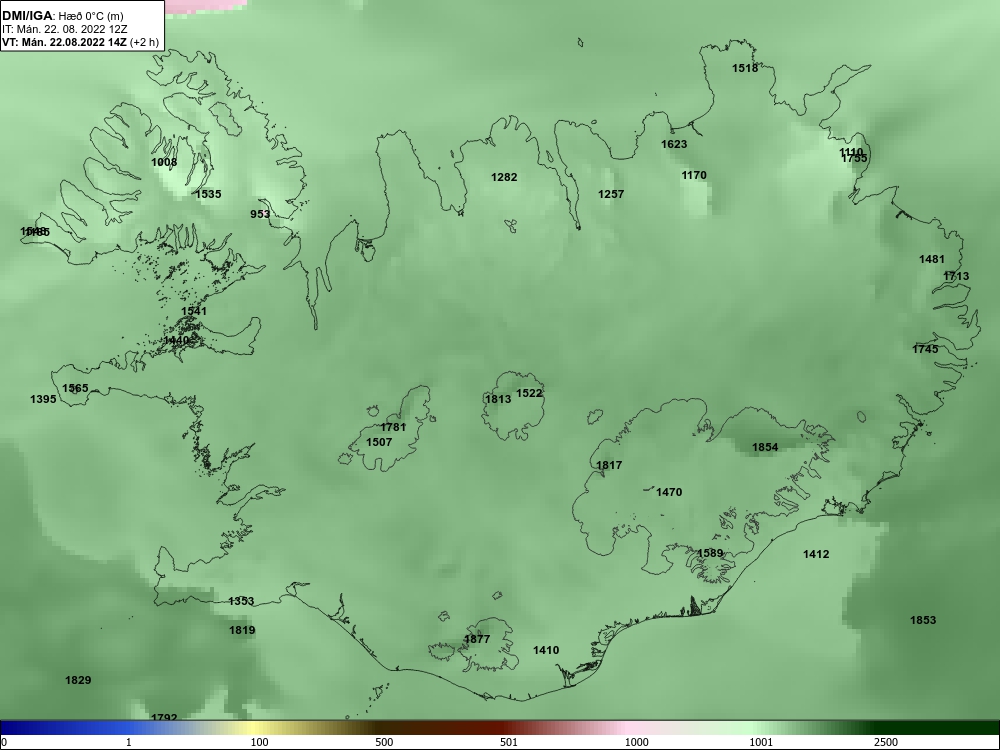Click the '1001' value on colour scale
The image size is (1000, 750).
pyautogui.click(x=761, y=742)
